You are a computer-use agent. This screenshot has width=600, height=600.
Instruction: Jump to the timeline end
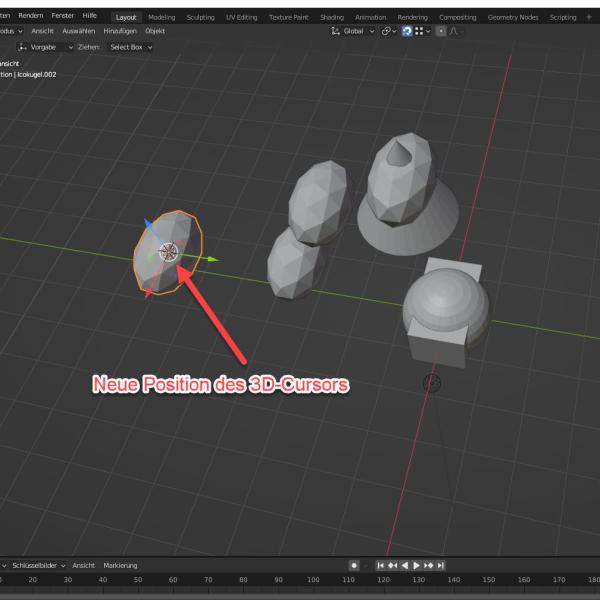tap(441, 565)
